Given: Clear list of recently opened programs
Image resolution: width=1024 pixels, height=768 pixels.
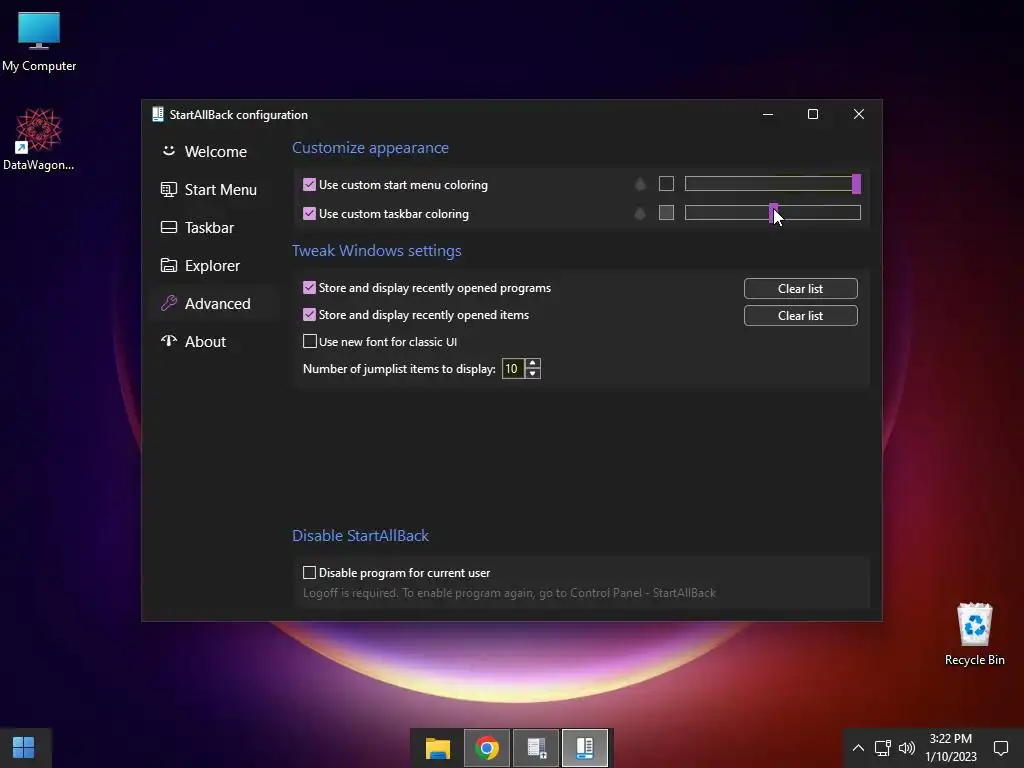Looking at the screenshot, I should coord(801,289).
